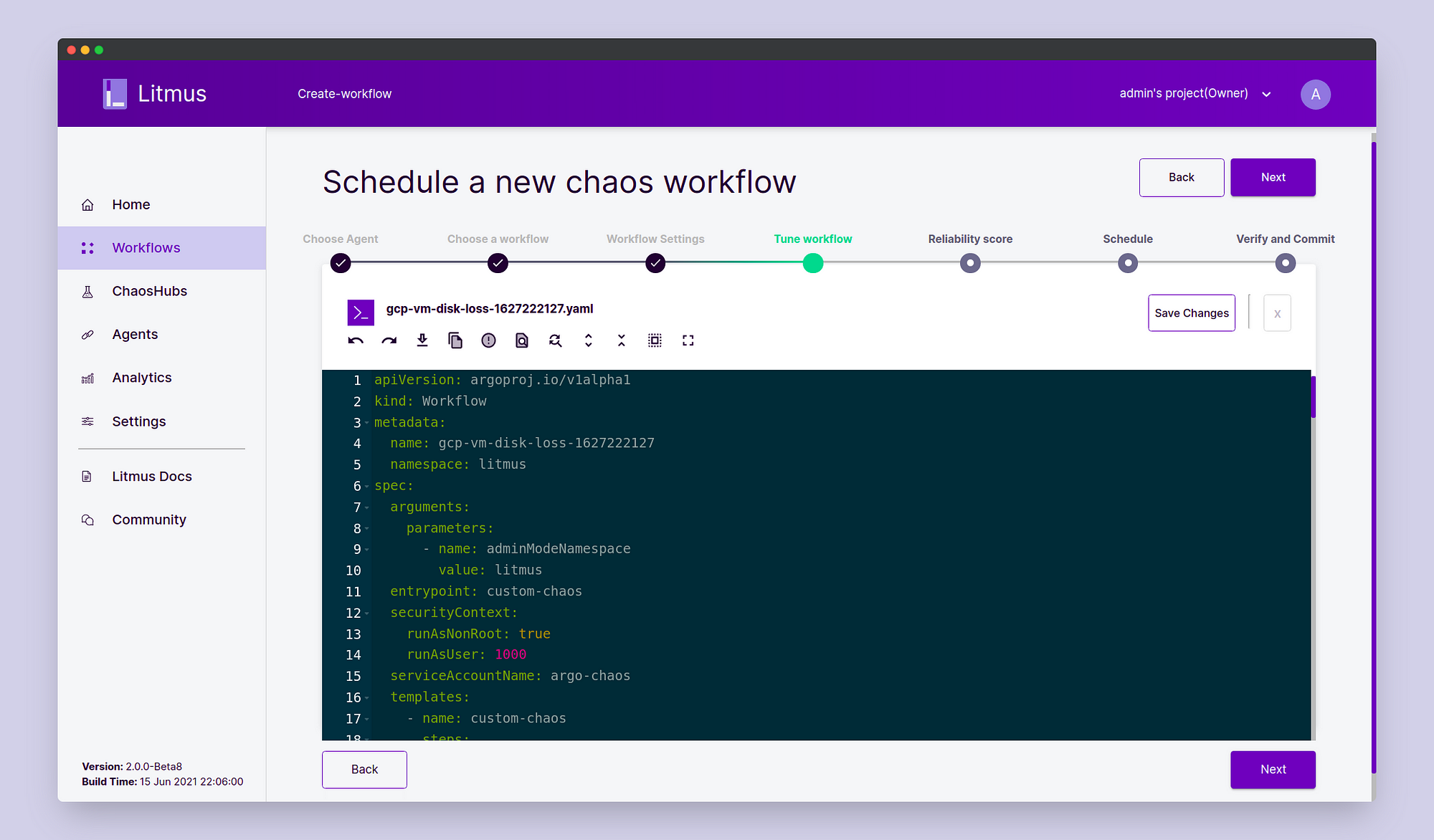The image size is (1434, 840).
Task: Click the Workflow Settings step marker
Action: pyautogui.click(x=655, y=264)
